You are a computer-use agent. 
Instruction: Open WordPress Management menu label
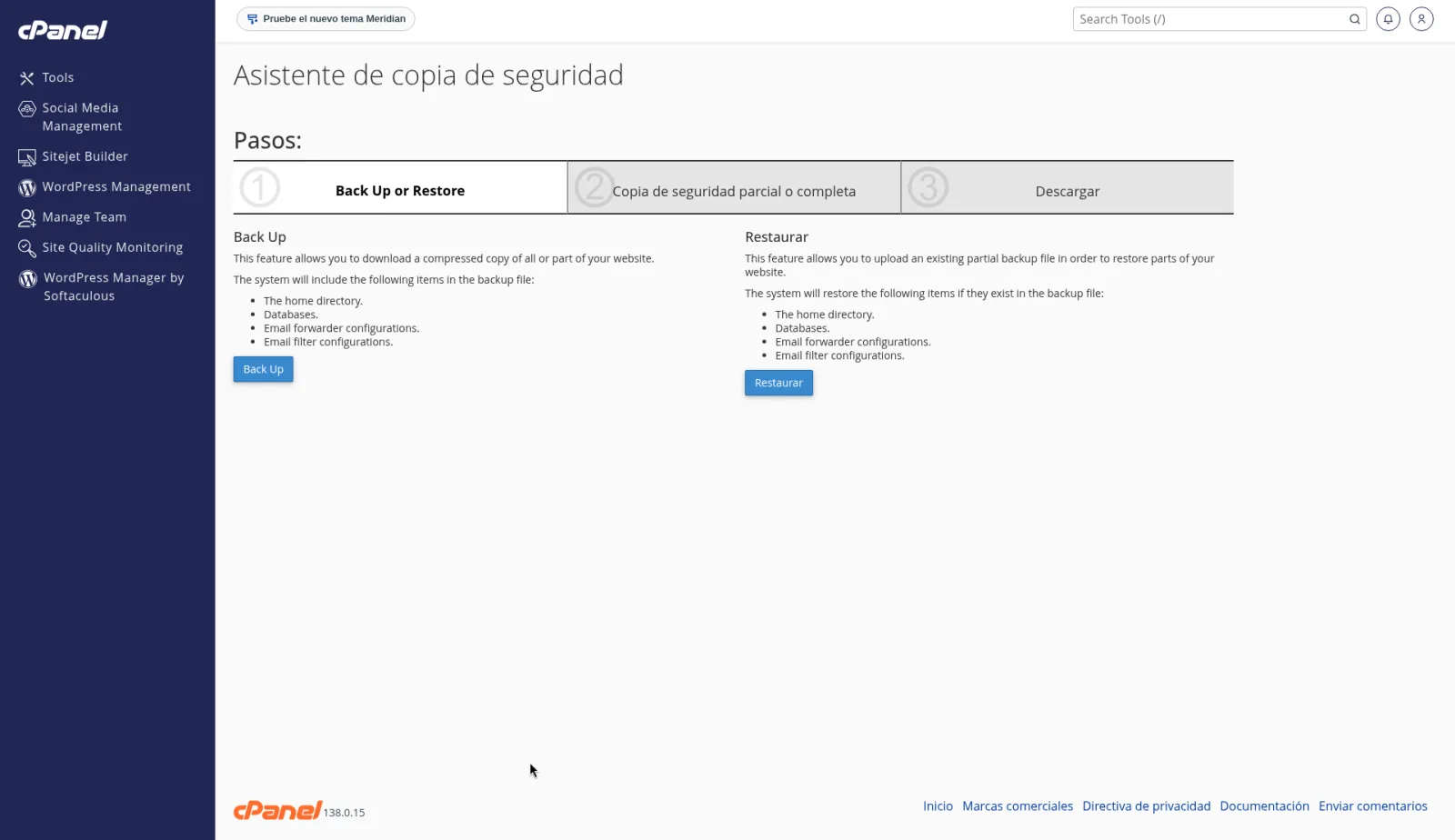(x=116, y=187)
